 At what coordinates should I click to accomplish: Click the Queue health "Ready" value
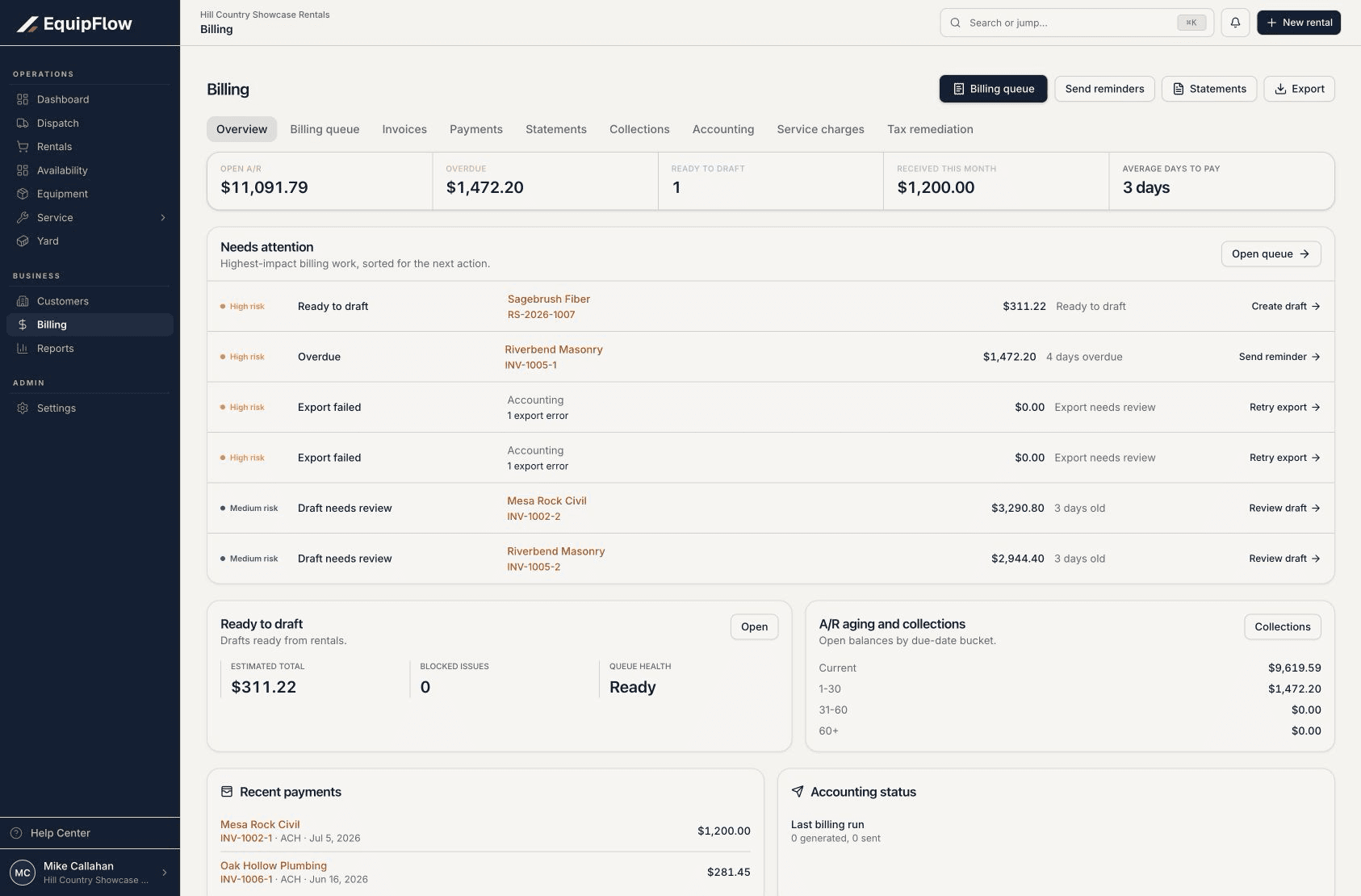632,687
